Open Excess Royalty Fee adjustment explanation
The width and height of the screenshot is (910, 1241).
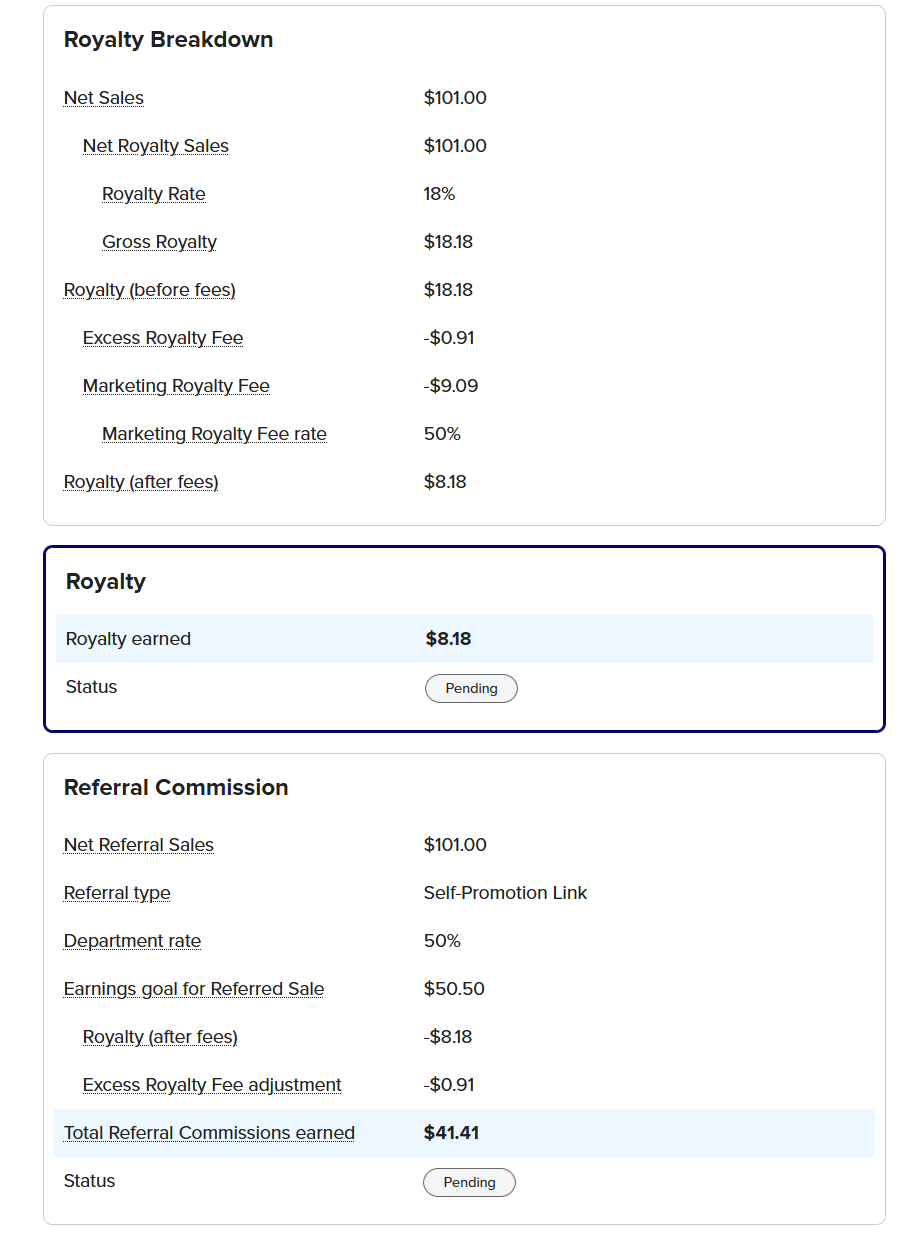212,1085
